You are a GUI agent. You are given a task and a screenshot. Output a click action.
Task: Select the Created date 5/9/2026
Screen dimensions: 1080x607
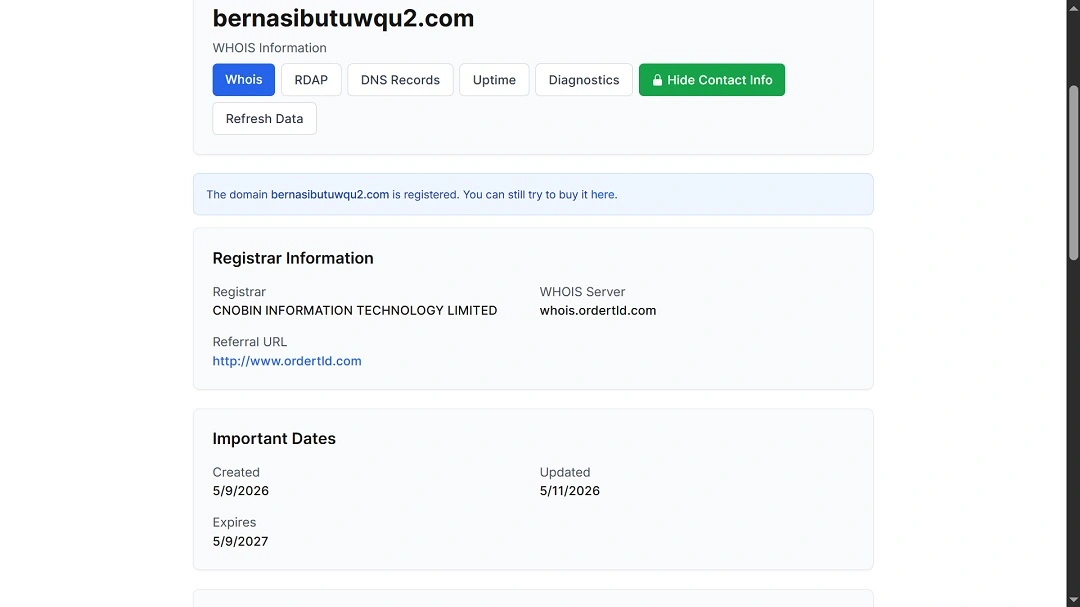pos(240,491)
